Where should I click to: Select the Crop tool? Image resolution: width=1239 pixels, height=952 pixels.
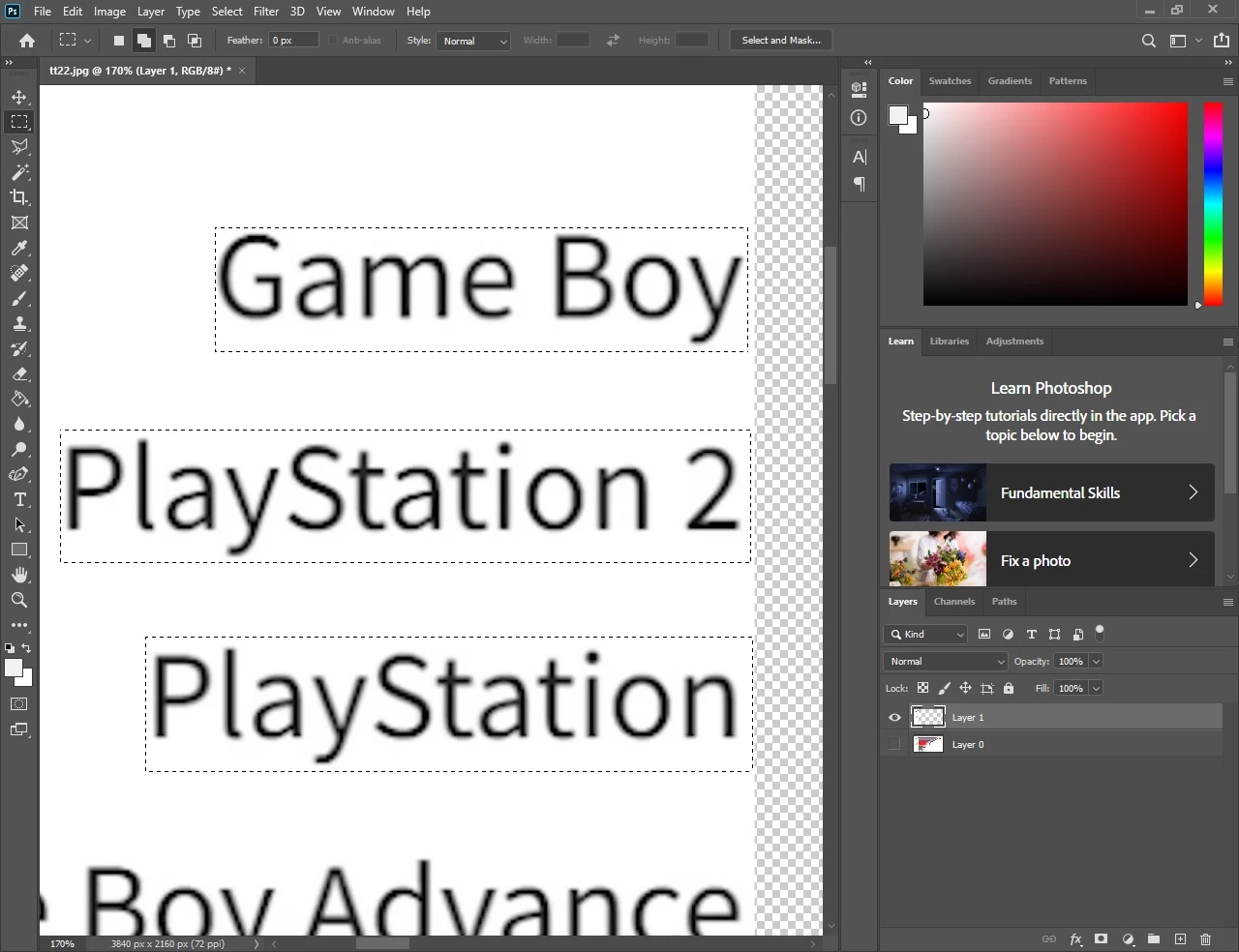coord(19,197)
